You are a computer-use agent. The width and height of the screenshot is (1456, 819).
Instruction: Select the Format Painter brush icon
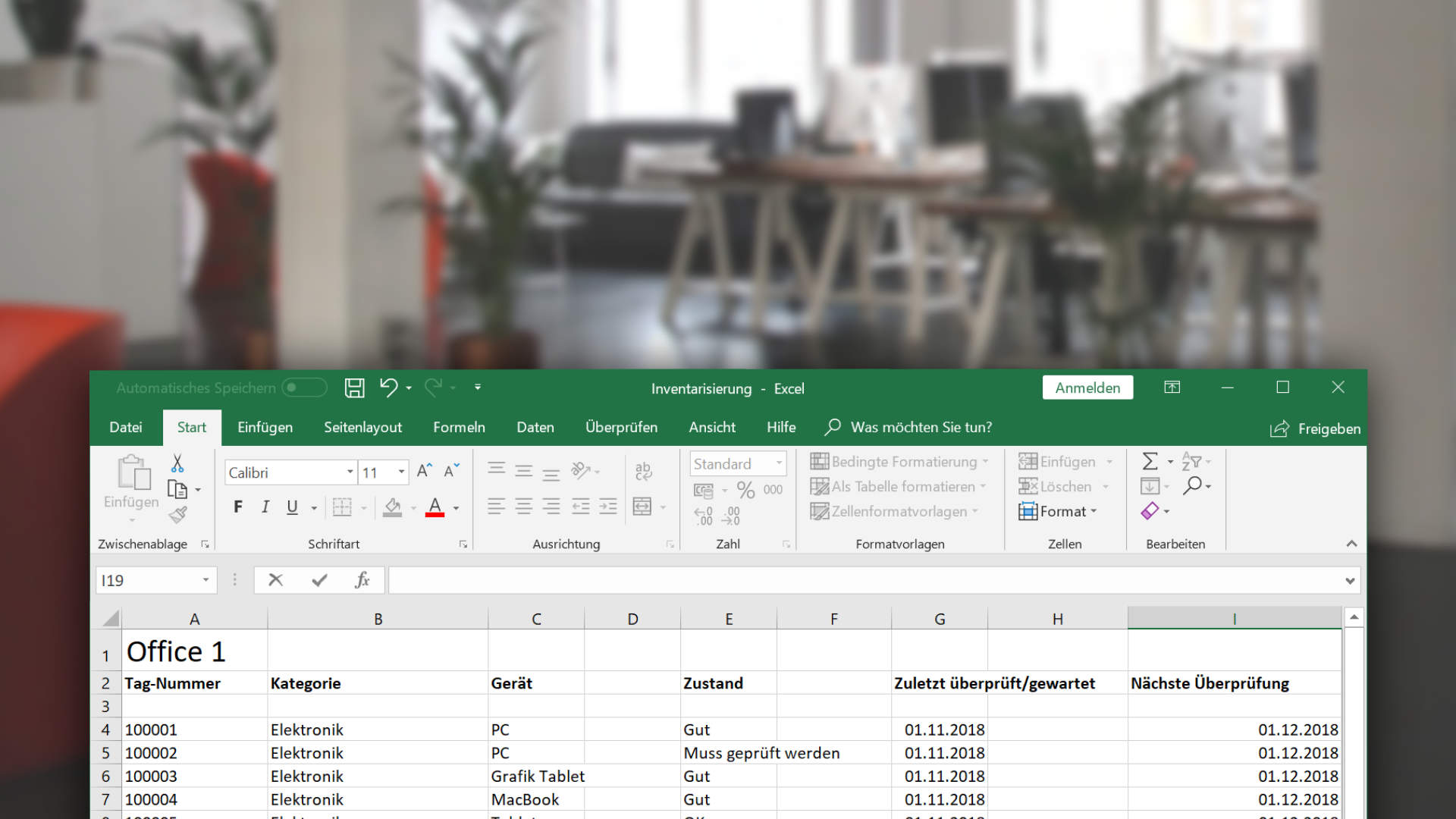(178, 515)
